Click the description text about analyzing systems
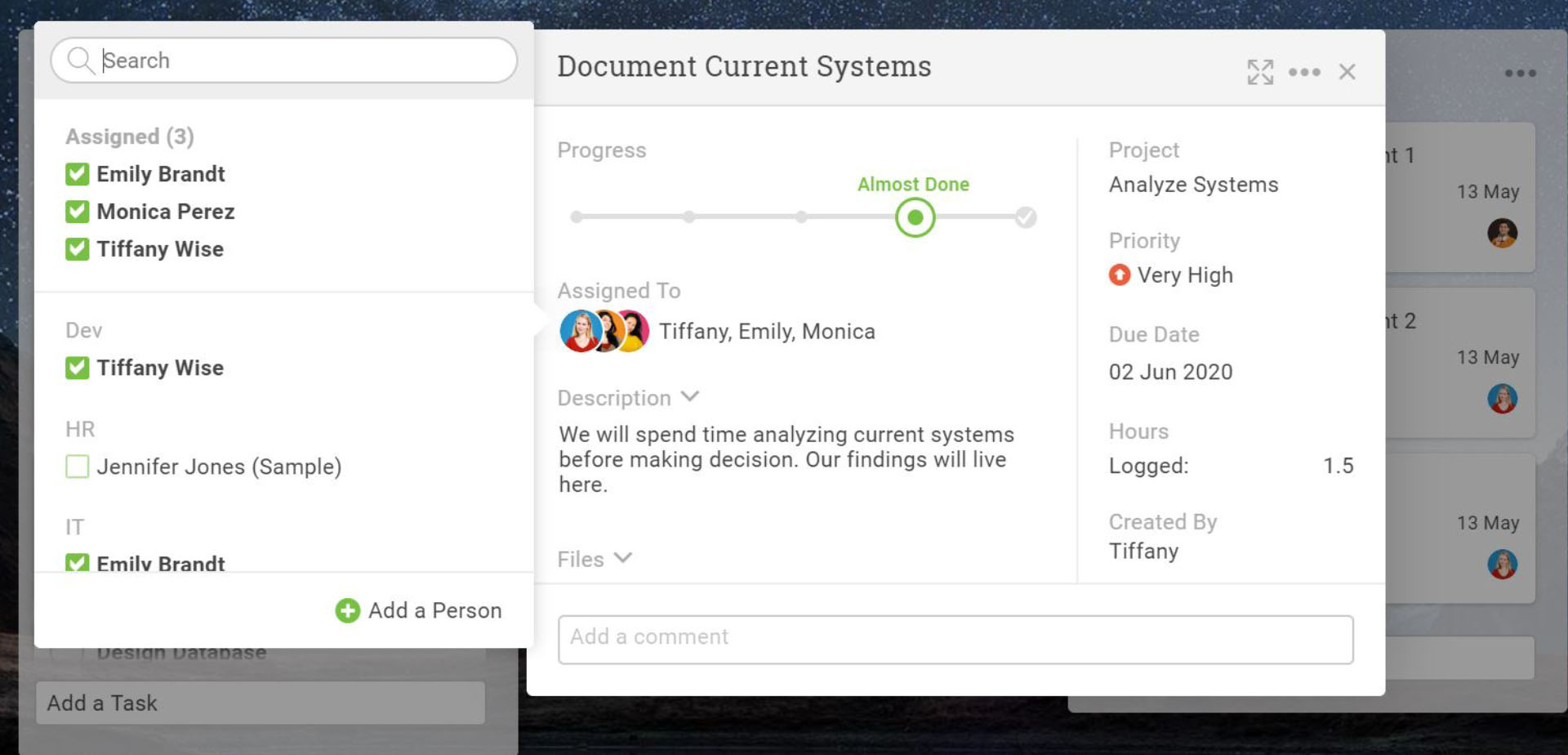The height and width of the screenshot is (755, 1568). click(786, 459)
